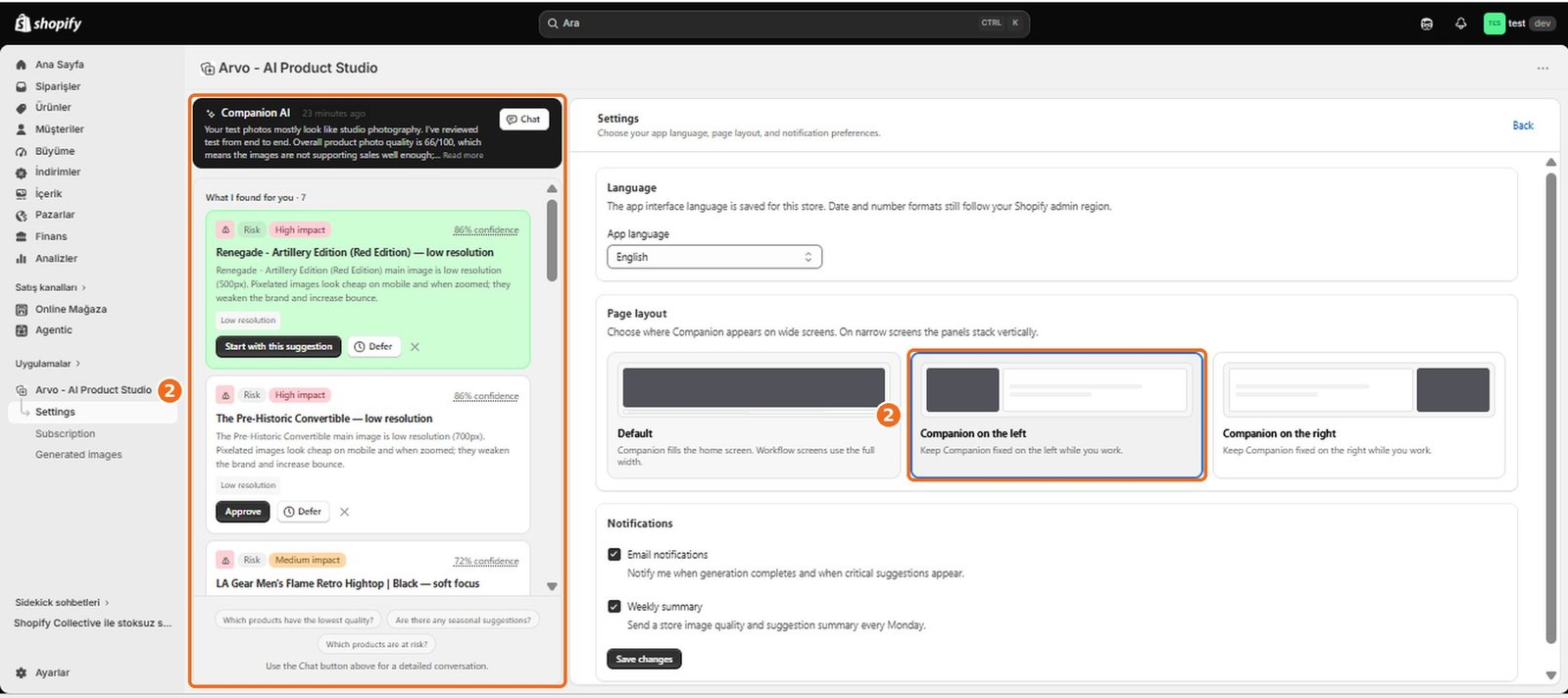The image size is (1568, 698).
Task: Select Companion on the left layout
Action: coord(1056,416)
